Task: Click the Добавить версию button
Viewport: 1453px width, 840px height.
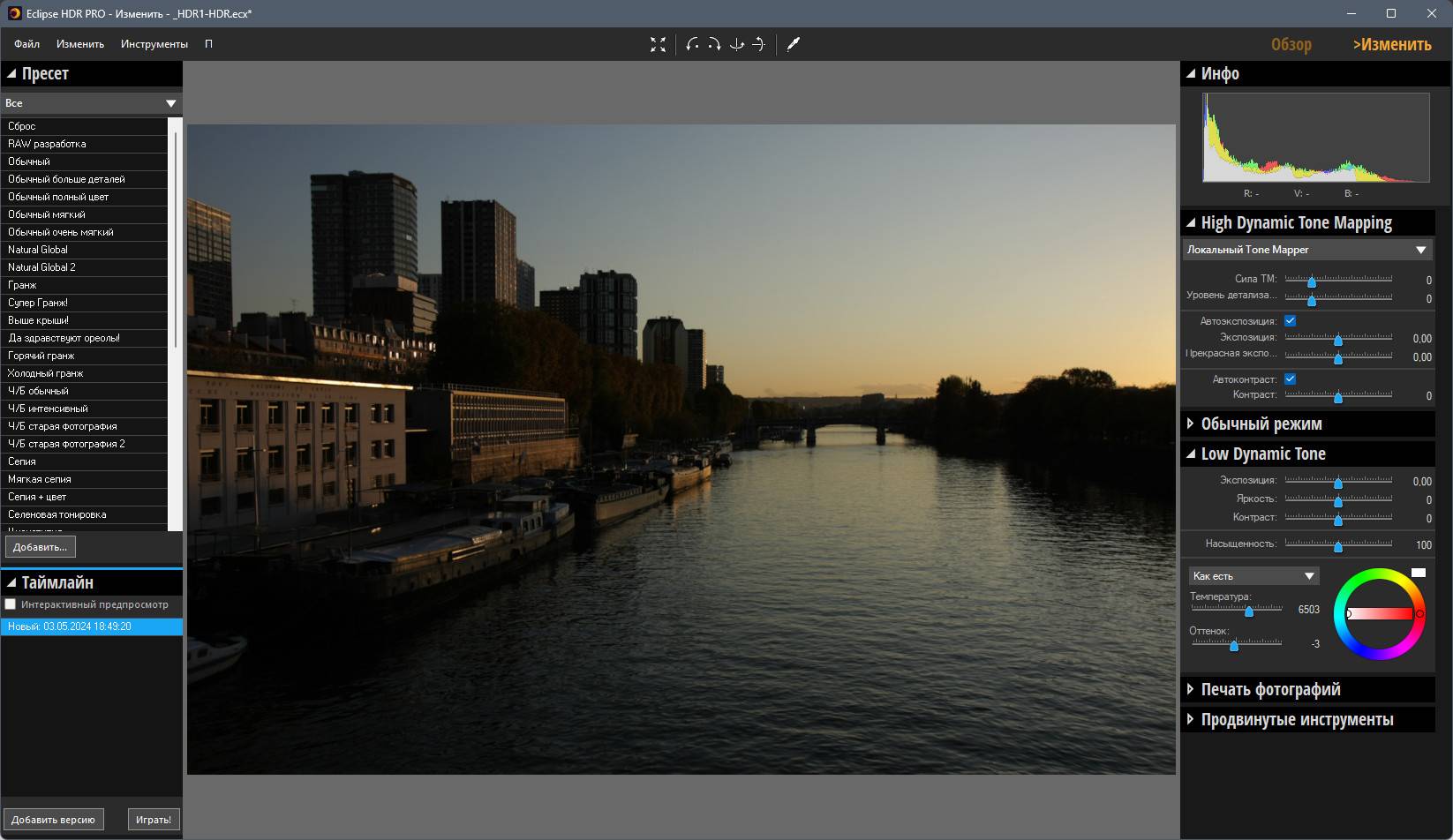Action: pyautogui.click(x=53, y=820)
